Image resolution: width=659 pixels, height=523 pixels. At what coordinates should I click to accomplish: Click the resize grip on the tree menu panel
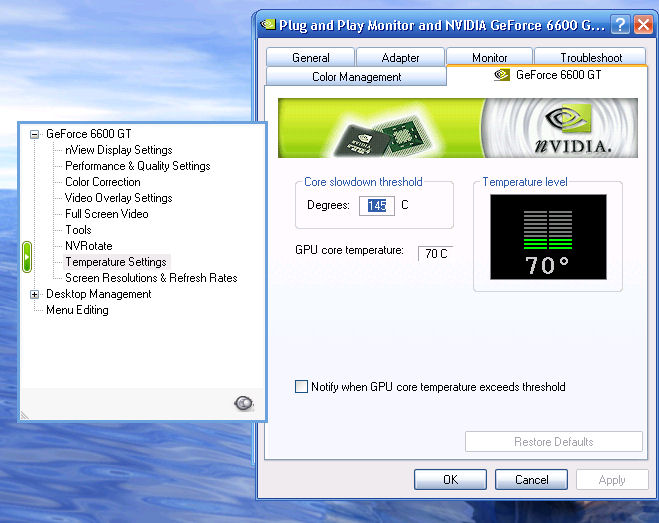click(x=25, y=415)
